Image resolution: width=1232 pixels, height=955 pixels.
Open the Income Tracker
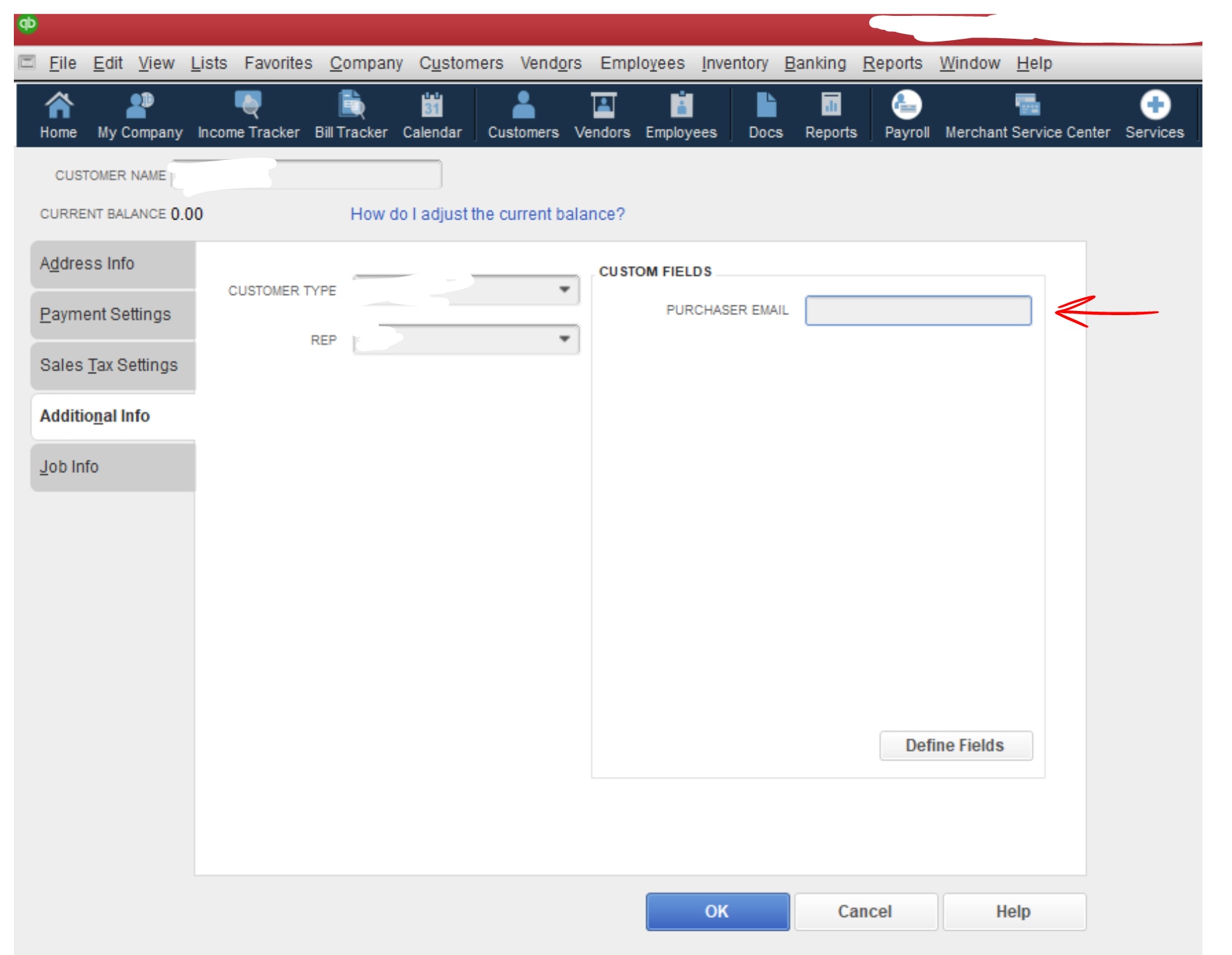pos(248,114)
